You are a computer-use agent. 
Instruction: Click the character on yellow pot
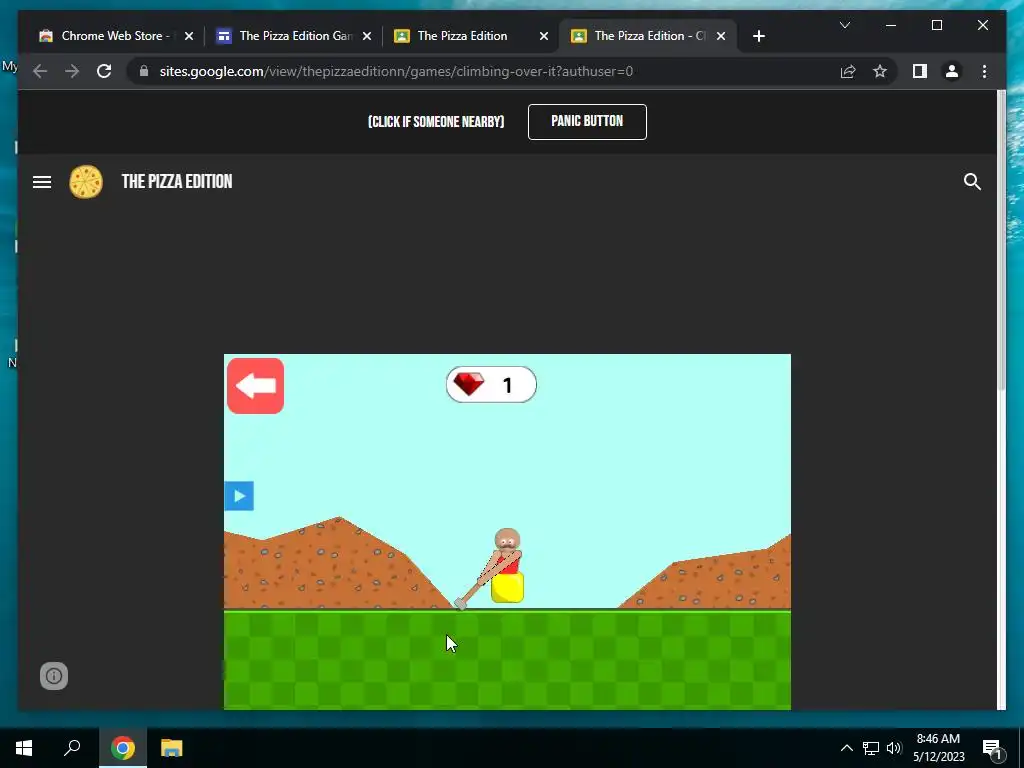pos(507,566)
